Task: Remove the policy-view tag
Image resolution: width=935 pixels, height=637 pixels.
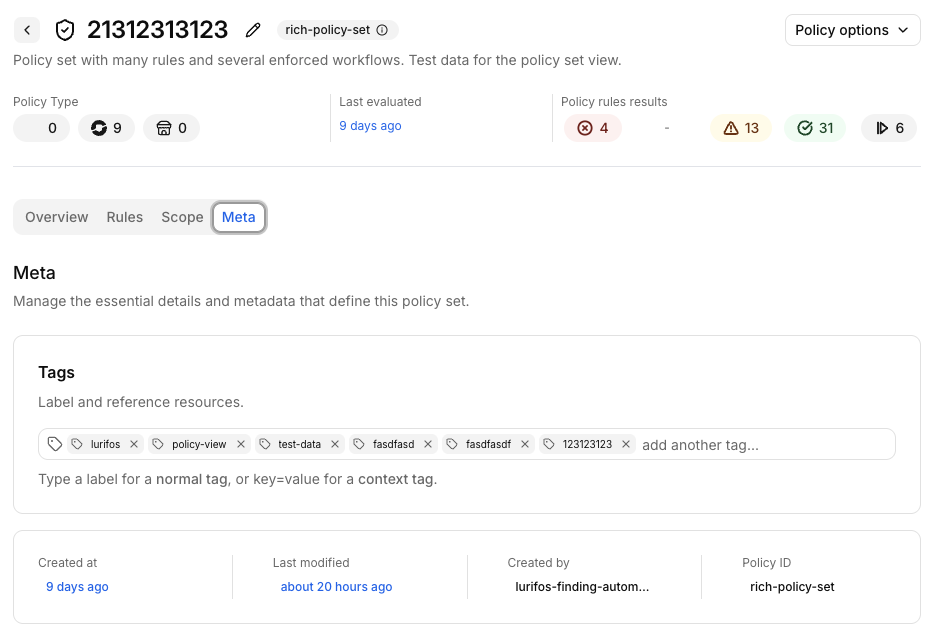Action: click(241, 444)
